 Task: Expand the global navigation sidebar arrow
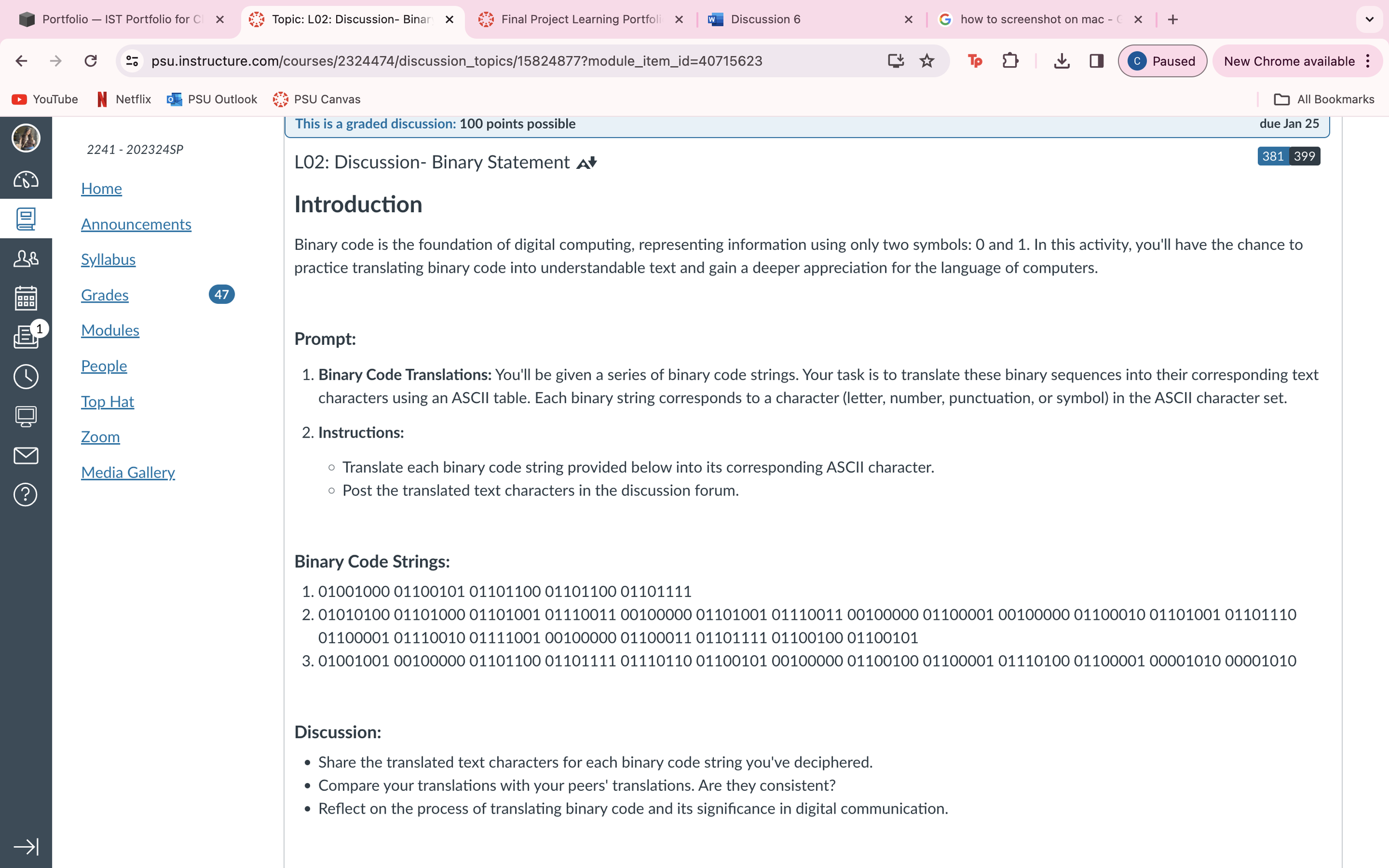26,846
